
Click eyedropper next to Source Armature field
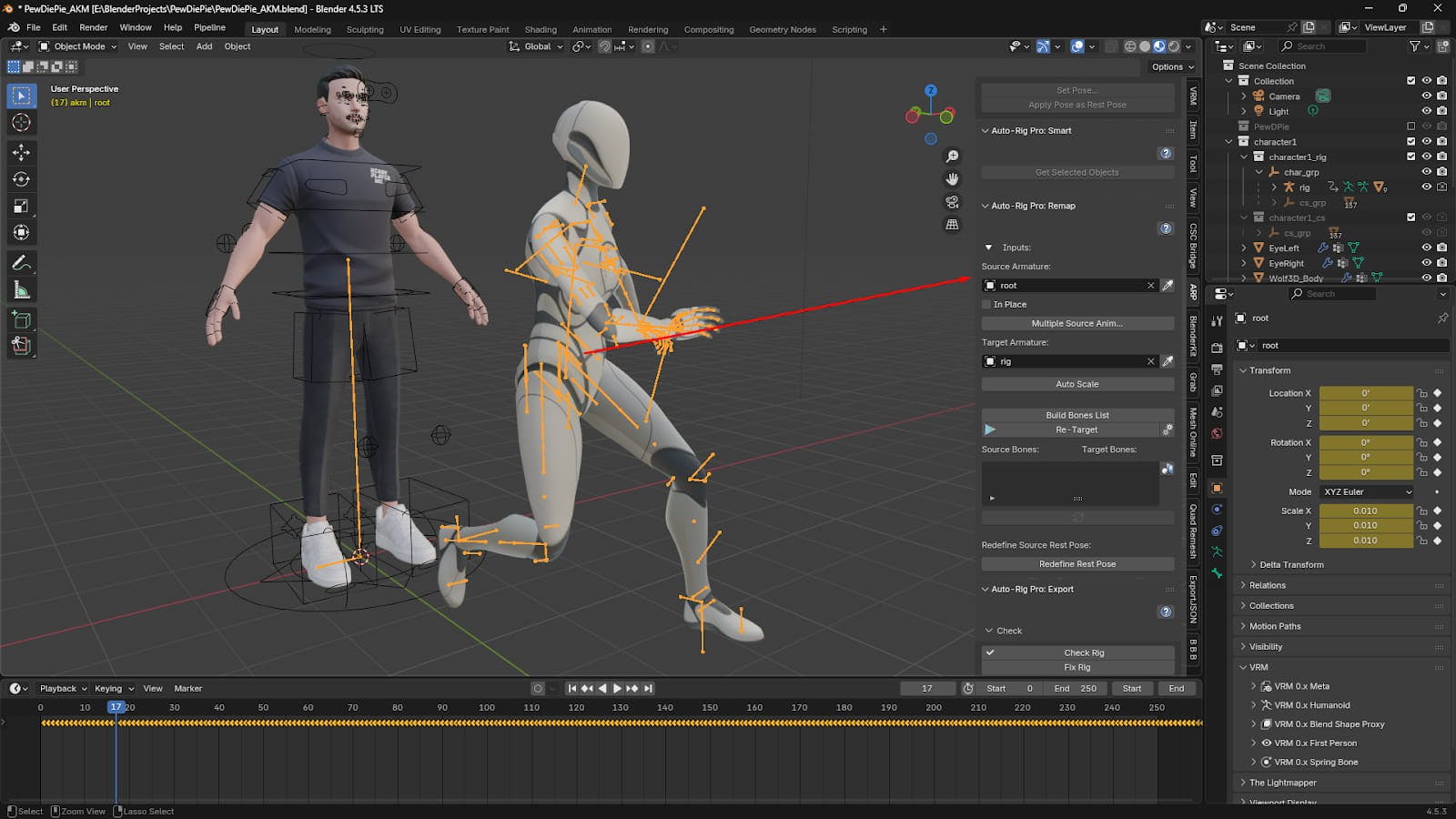1168,286
